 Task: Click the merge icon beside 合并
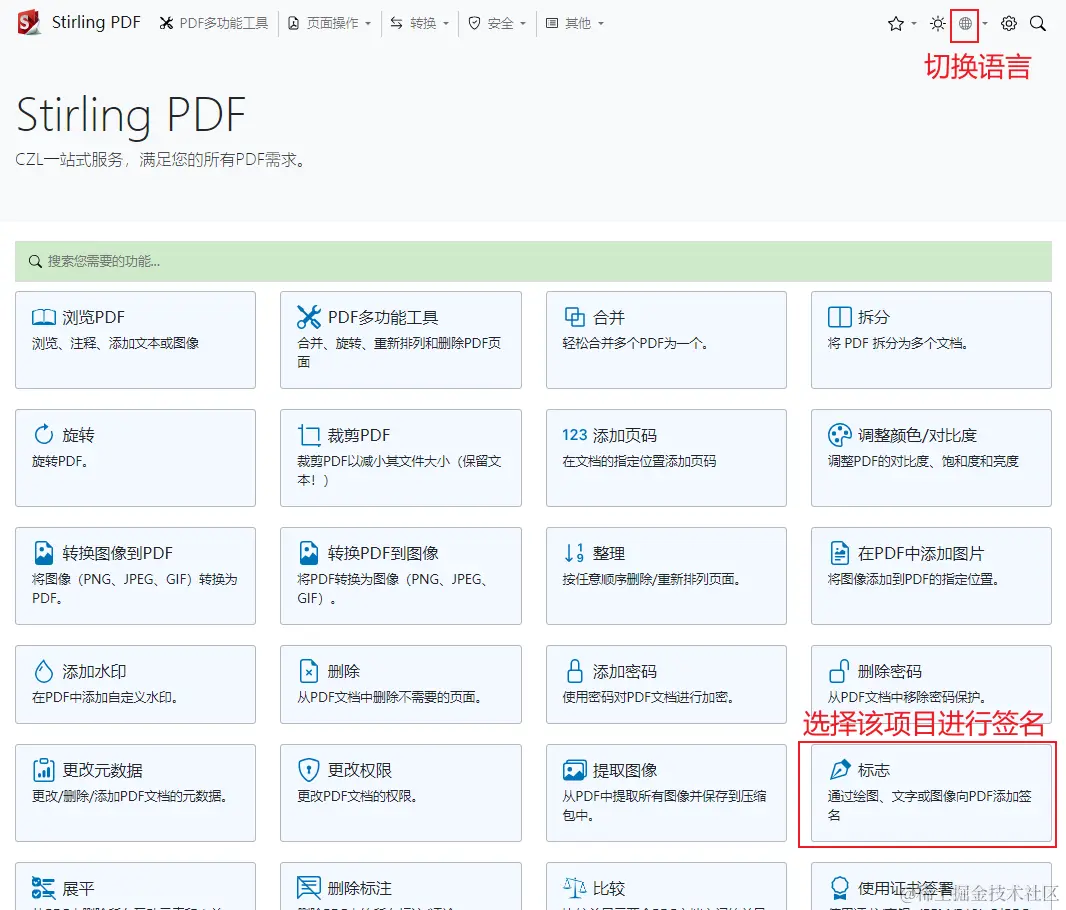click(x=574, y=317)
